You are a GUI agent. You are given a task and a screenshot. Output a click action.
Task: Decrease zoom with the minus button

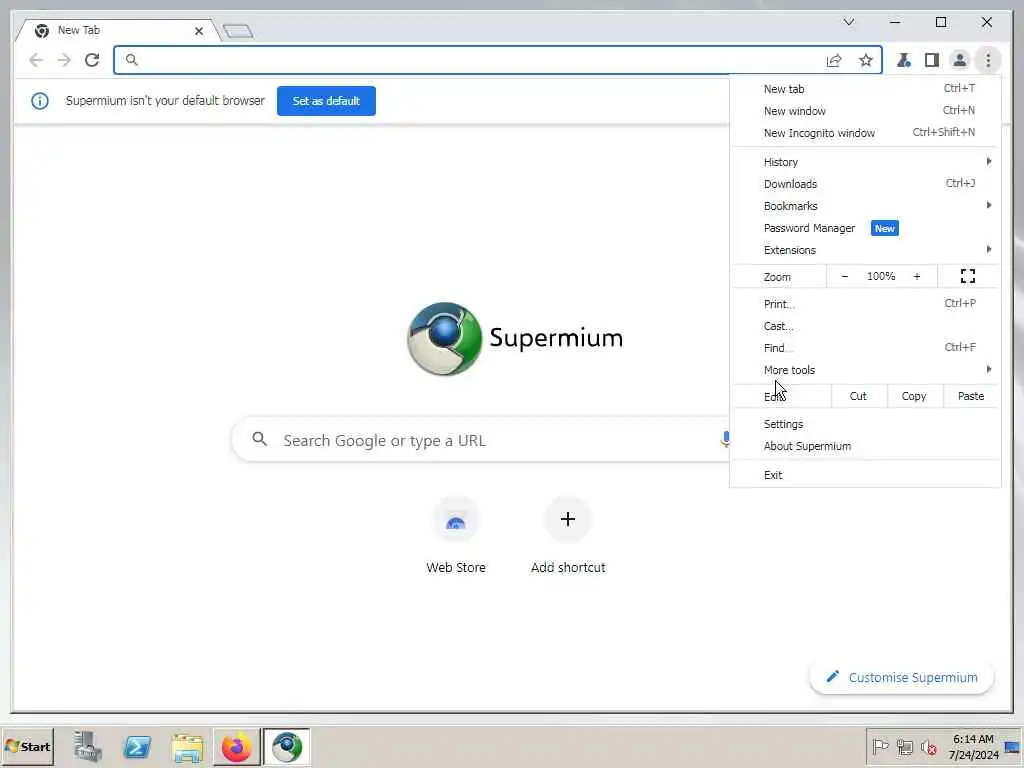[x=844, y=276]
